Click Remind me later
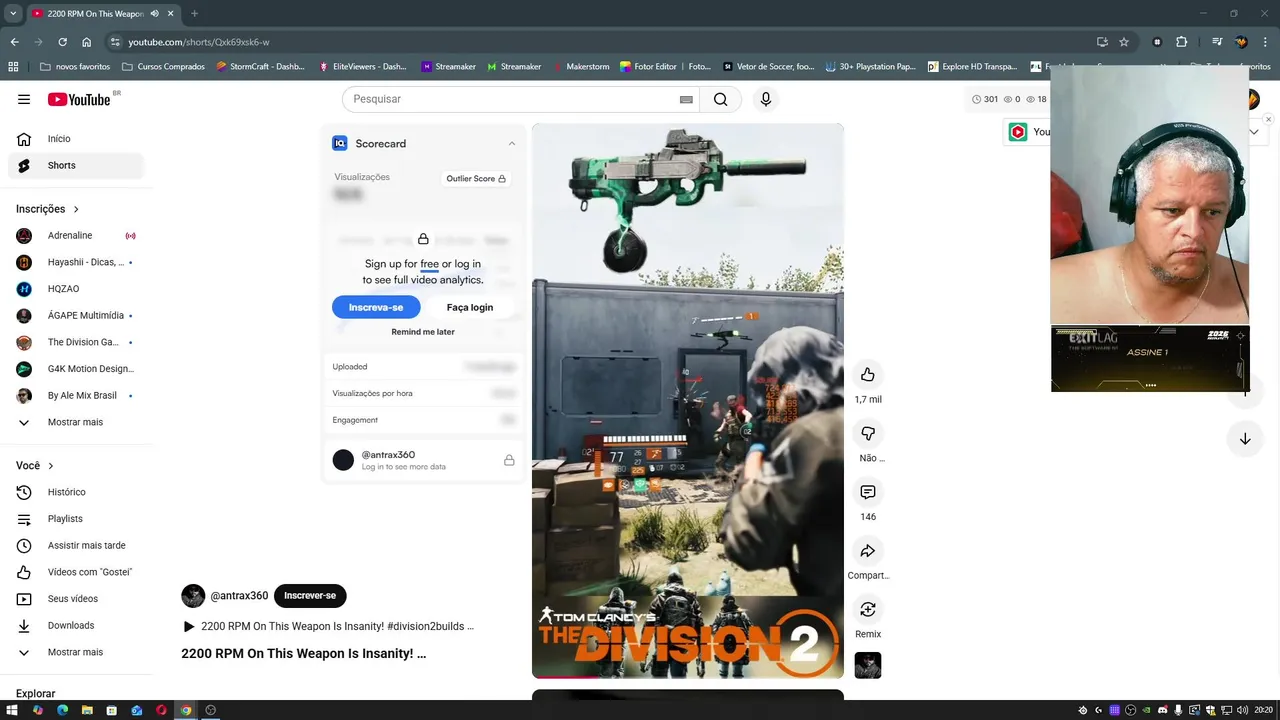1280x720 pixels. (x=423, y=332)
